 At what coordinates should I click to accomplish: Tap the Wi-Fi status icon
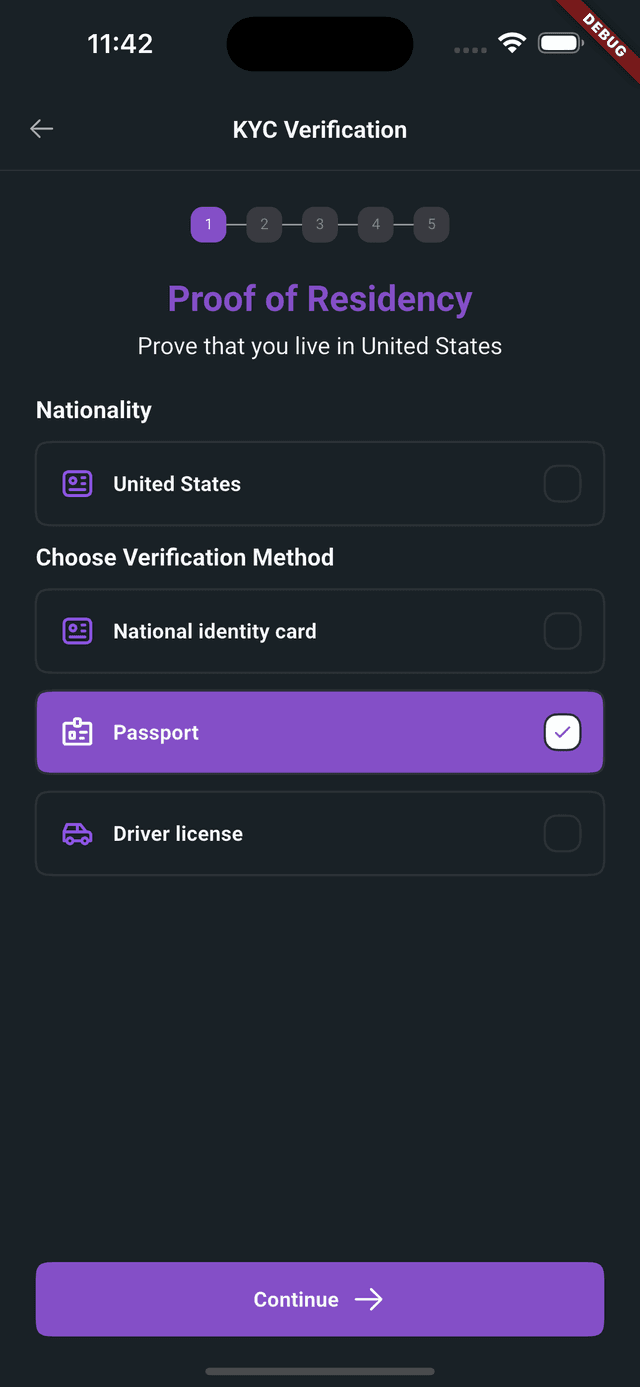tap(513, 43)
